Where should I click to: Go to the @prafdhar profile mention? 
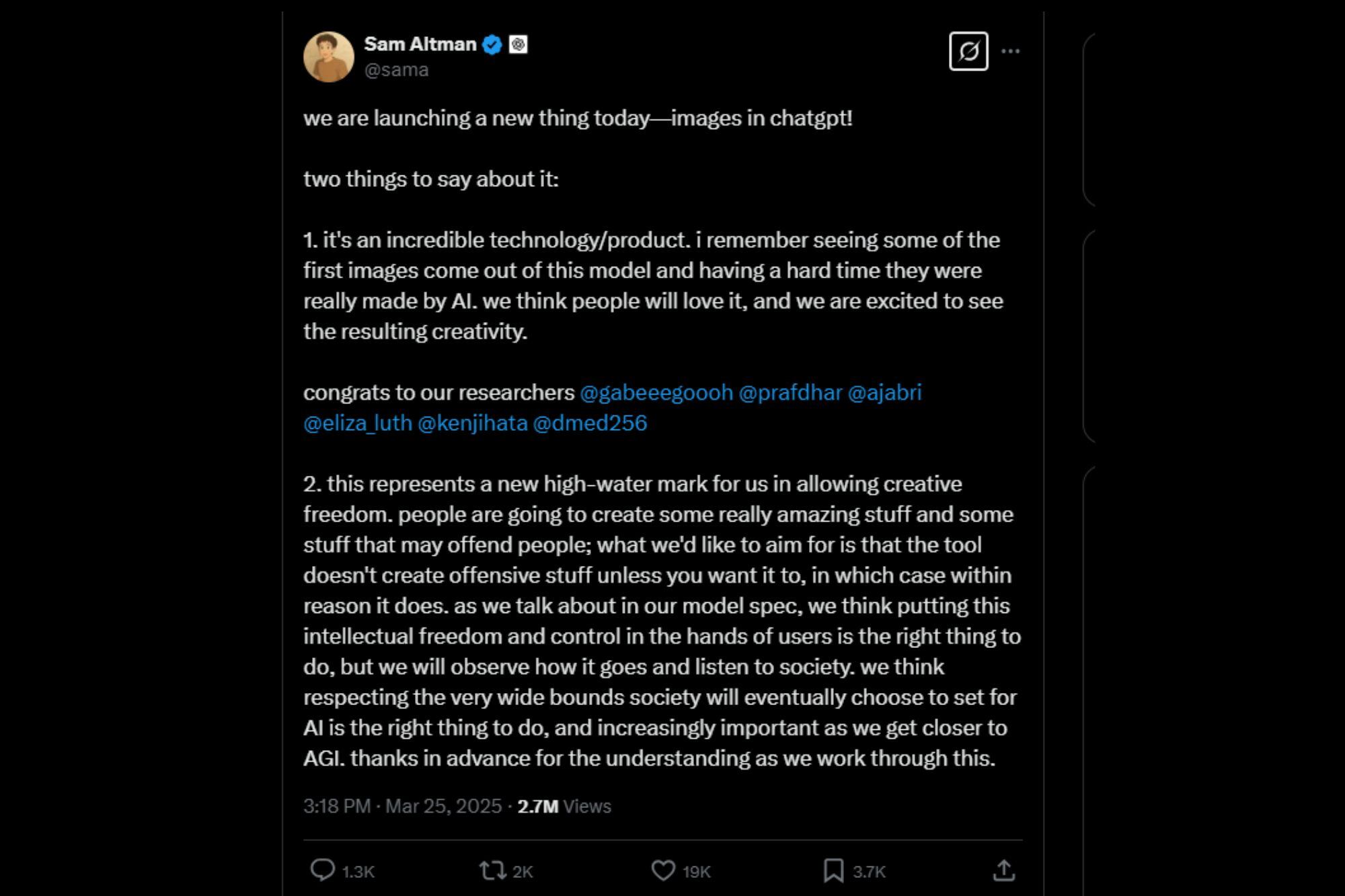790,393
